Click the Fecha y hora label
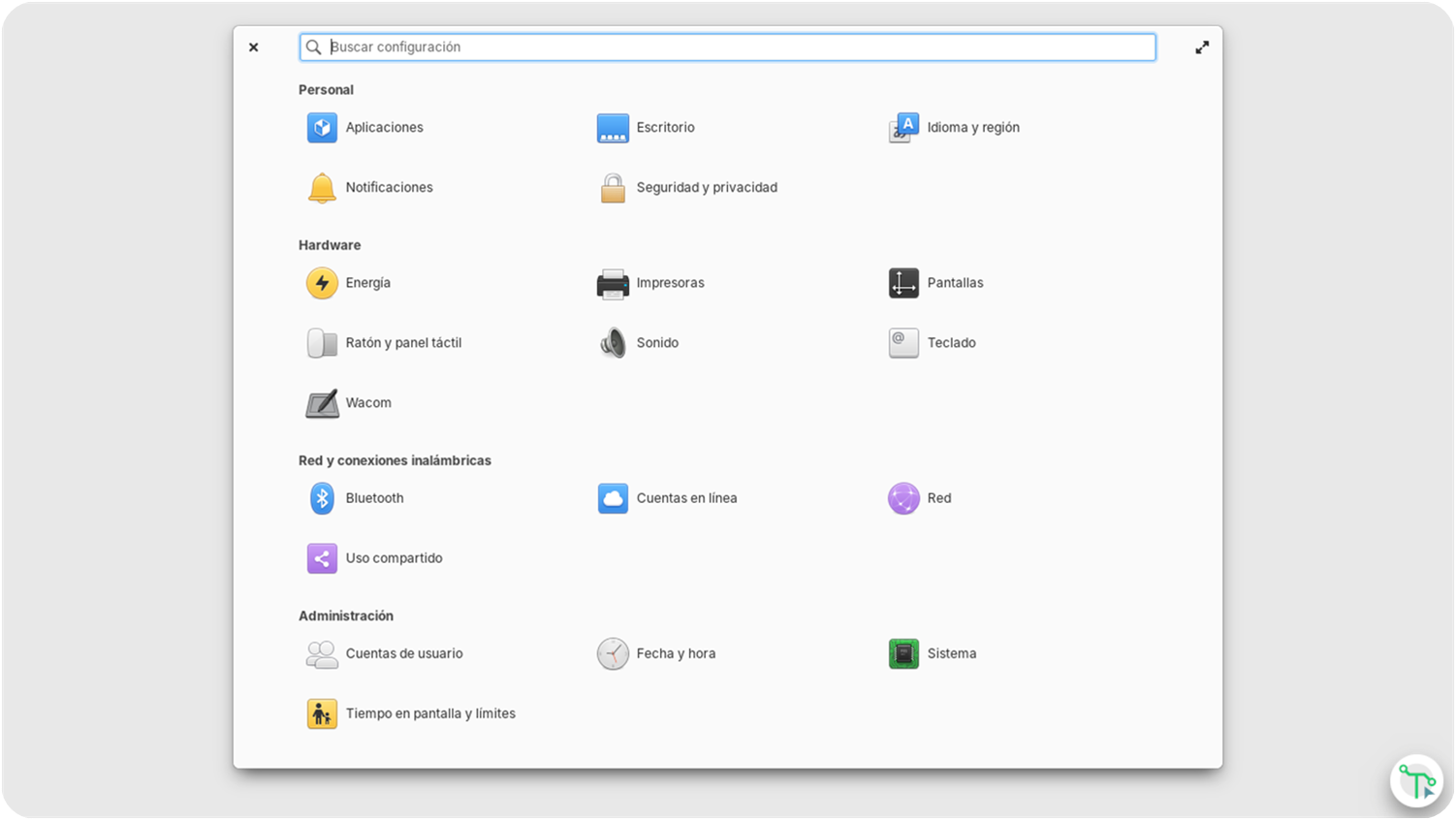Image resolution: width=1456 pixels, height=820 pixels. [x=676, y=653]
